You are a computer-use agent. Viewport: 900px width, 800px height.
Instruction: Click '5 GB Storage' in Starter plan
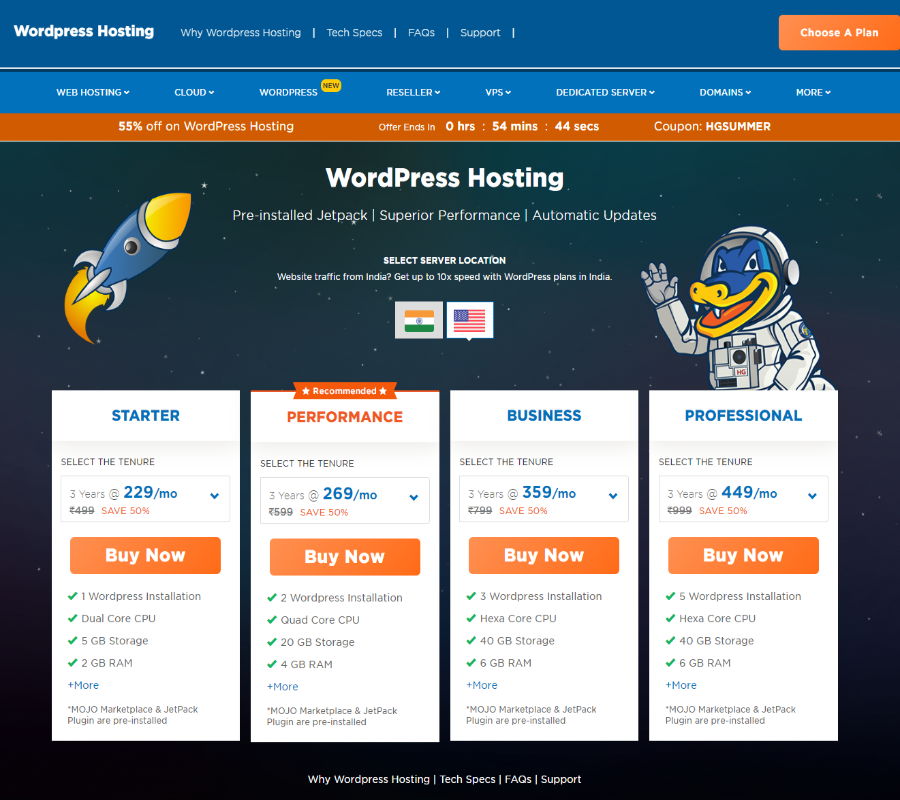[x=114, y=640]
